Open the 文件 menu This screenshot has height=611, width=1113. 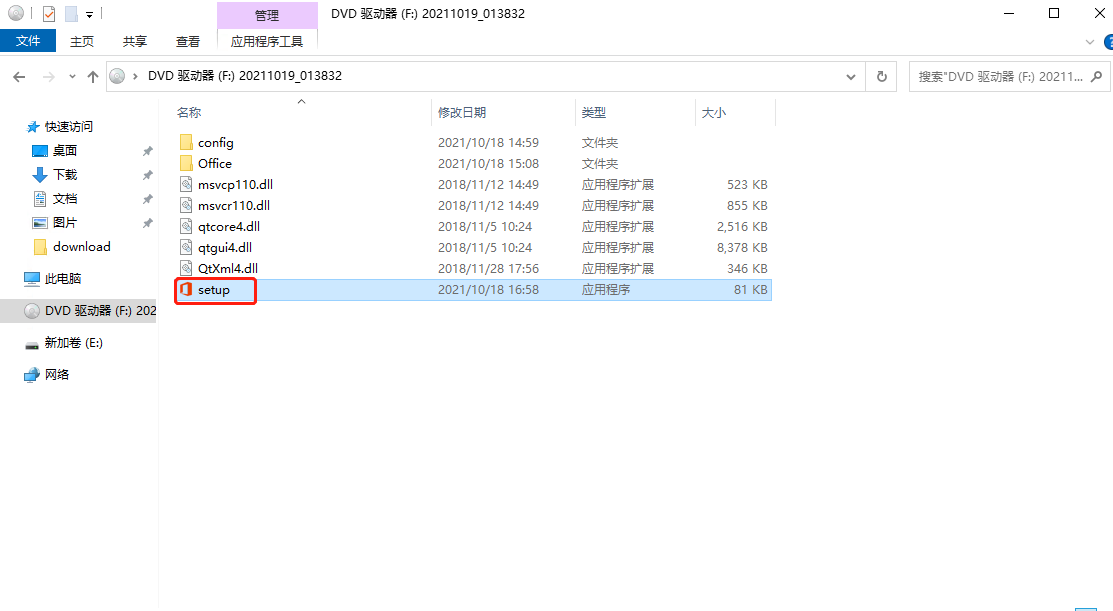(28, 41)
